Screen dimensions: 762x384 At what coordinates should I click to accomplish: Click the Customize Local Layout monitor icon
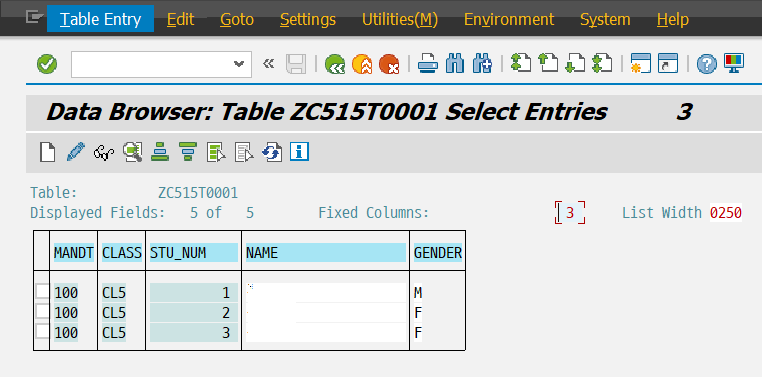point(734,64)
